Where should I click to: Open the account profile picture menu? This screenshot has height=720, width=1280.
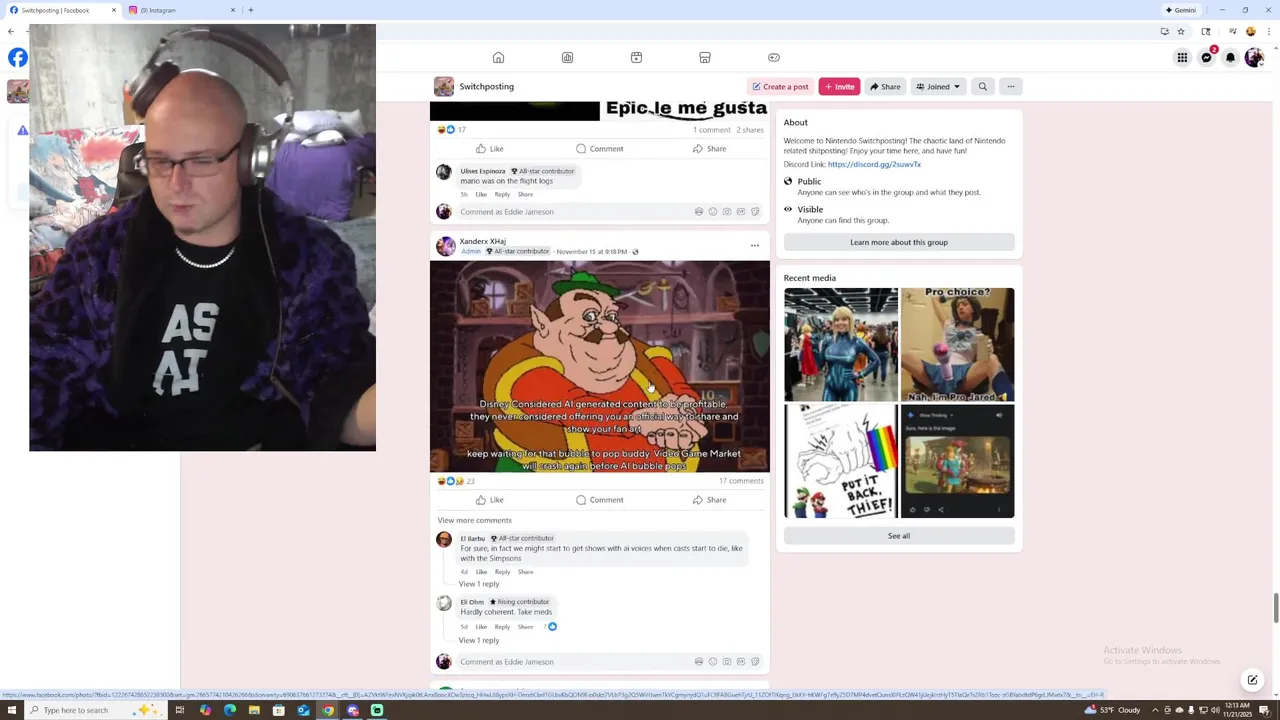(x=1253, y=58)
